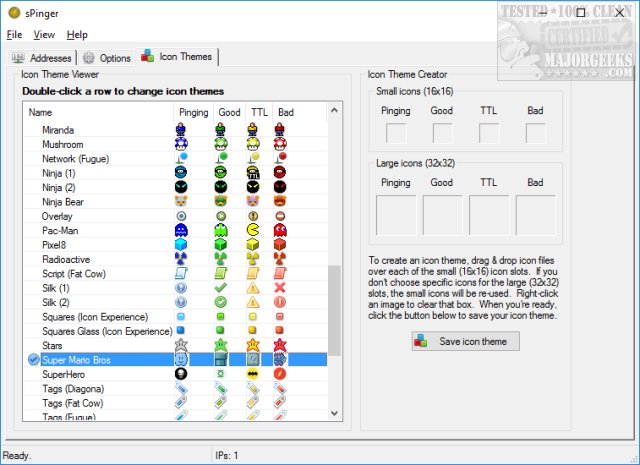Viewport: 640px width, 465px height.
Task: Select the Icon Themes tab
Action: point(177,56)
